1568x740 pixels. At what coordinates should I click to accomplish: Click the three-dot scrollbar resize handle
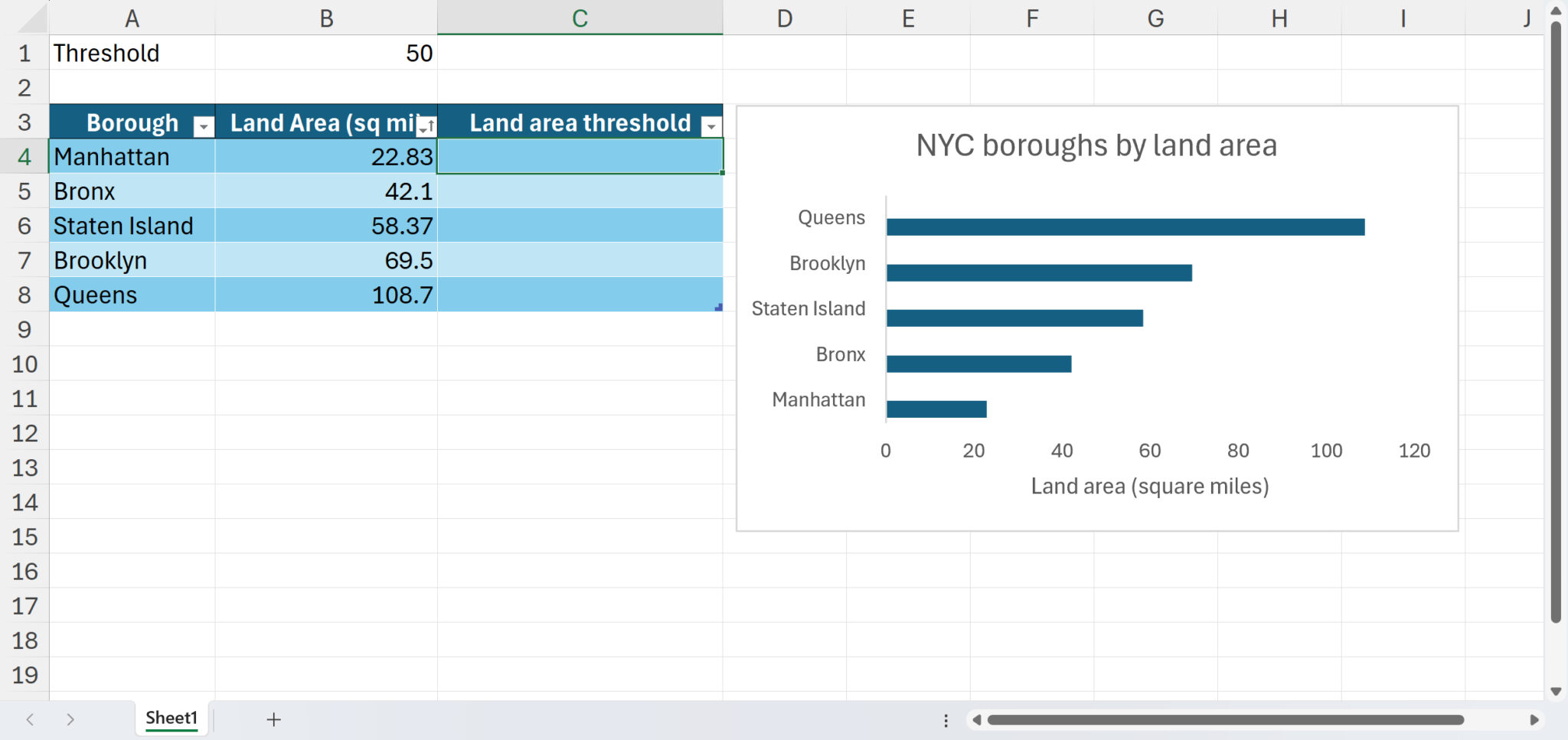tap(946, 720)
